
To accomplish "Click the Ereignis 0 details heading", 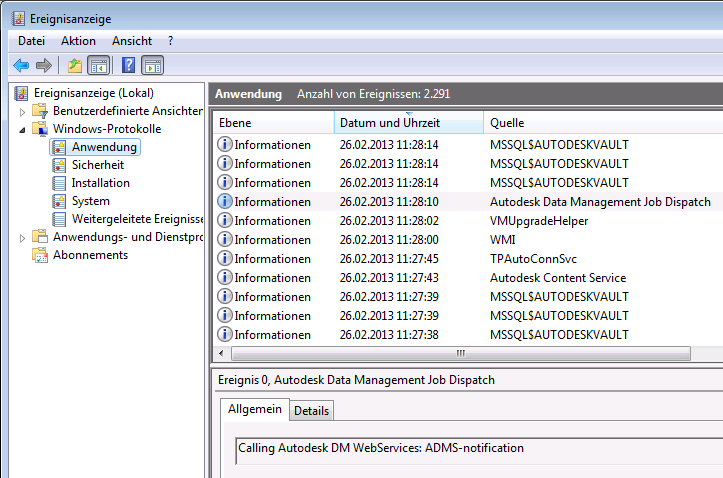I will (x=356, y=380).
